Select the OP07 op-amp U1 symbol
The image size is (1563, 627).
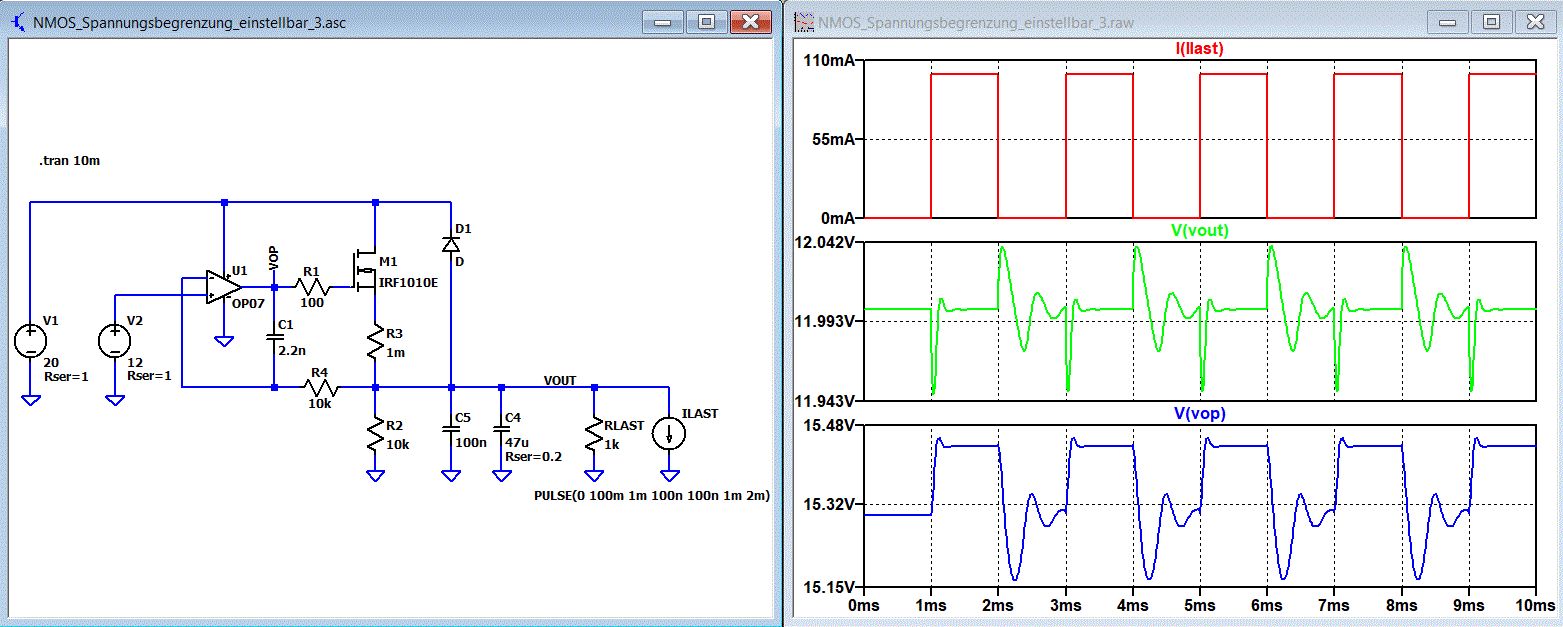[223, 286]
